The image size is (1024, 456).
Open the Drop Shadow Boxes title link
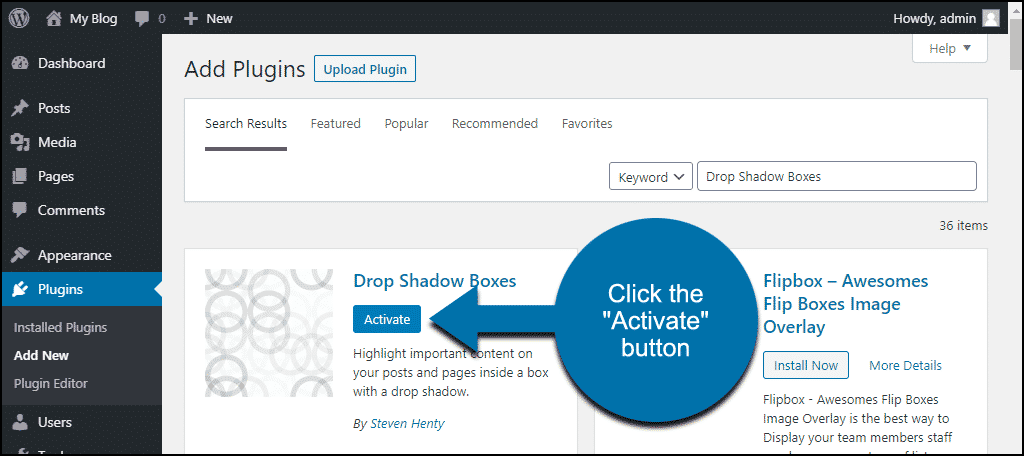(x=435, y=281)
